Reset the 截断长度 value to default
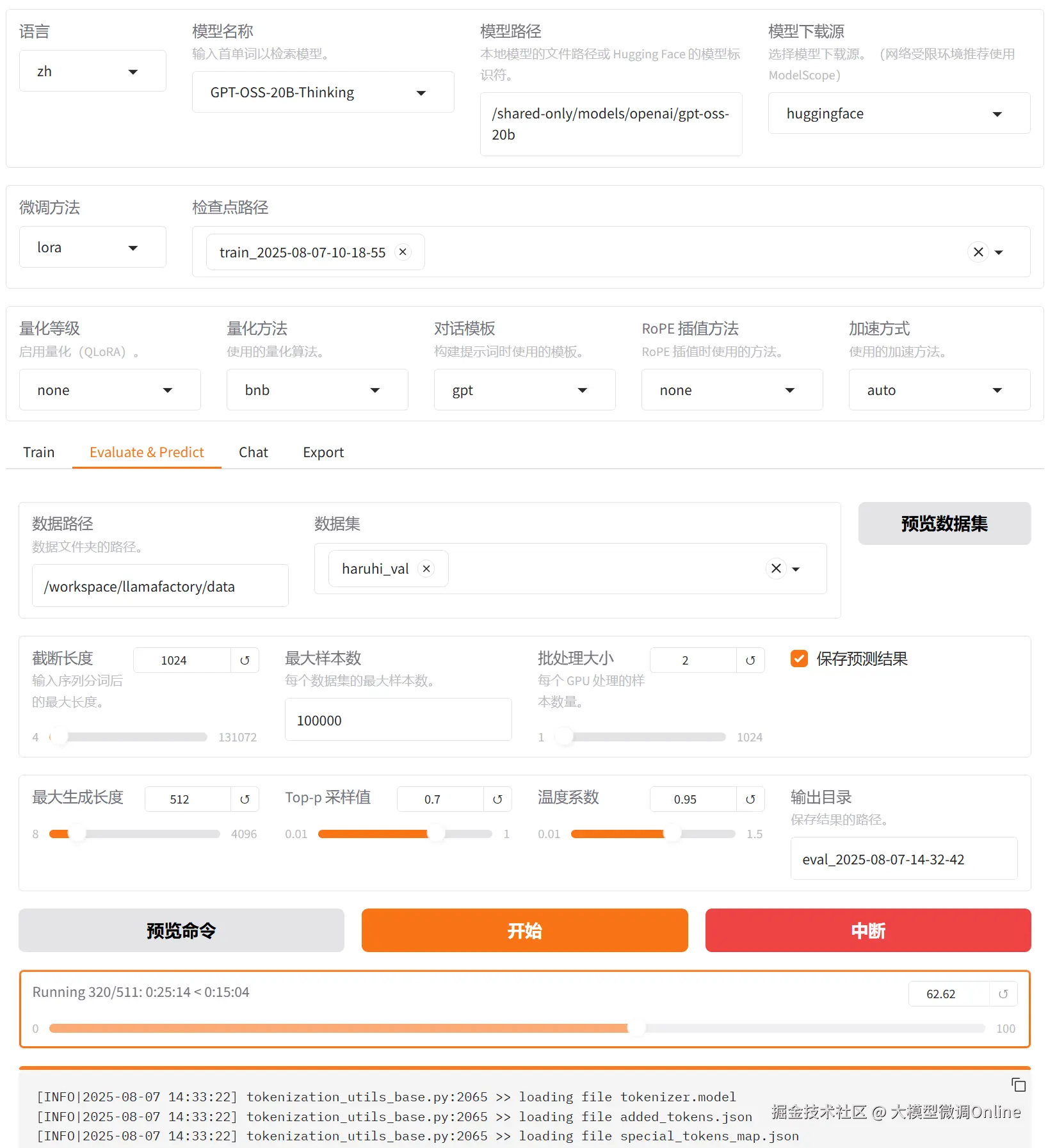The height and width of the screenshot is (1148, 1048). (245, 660)
